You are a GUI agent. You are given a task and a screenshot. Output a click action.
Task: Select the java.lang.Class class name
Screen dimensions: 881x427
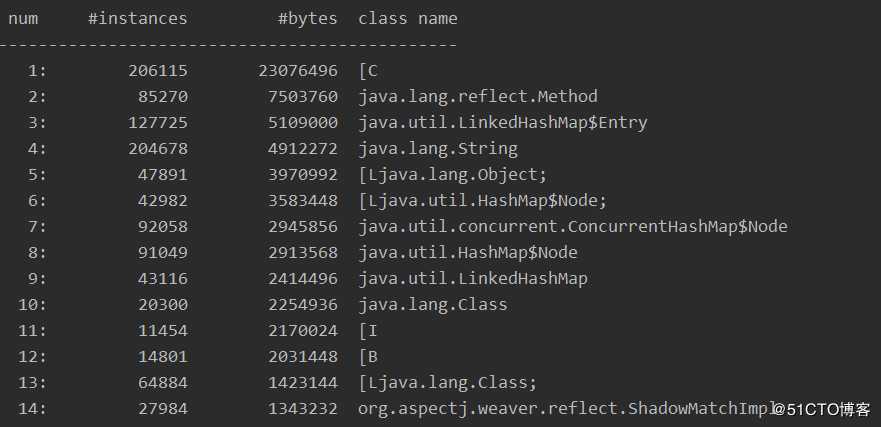click(x=432, y=304)
